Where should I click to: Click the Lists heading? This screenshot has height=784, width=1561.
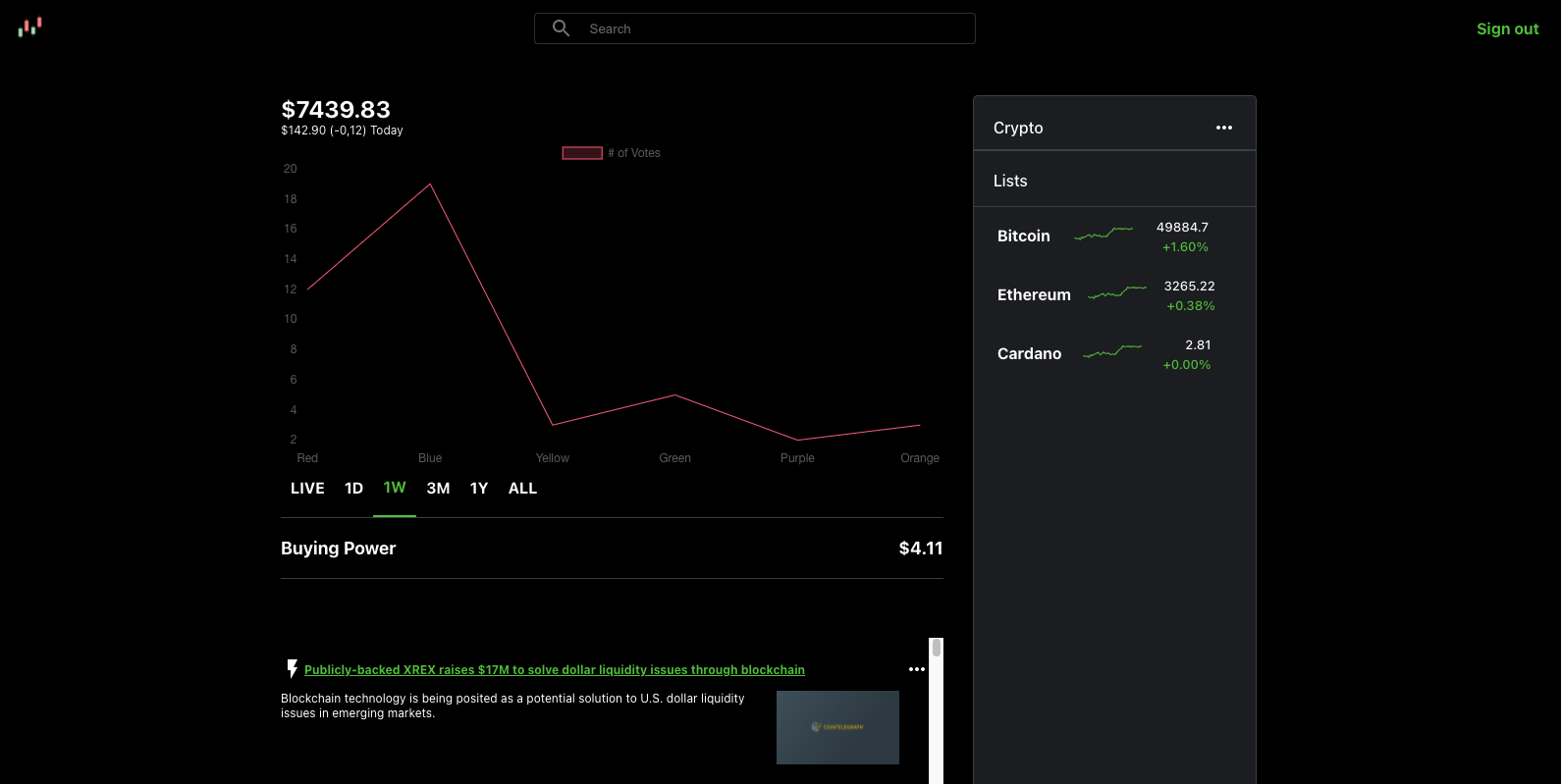(1010, 181)
